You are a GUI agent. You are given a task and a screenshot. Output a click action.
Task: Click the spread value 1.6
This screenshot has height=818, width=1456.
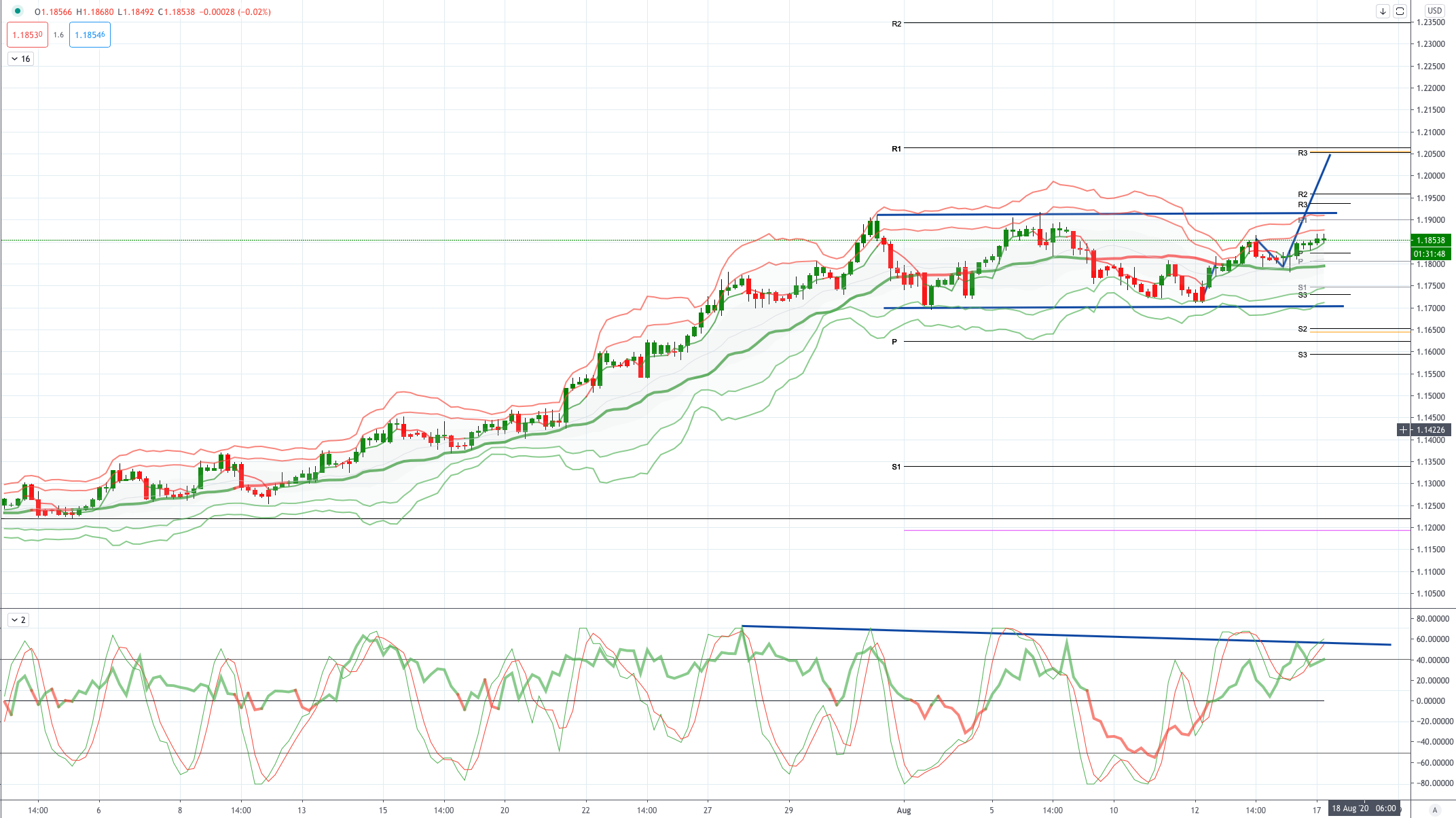(x=58, y=35)
